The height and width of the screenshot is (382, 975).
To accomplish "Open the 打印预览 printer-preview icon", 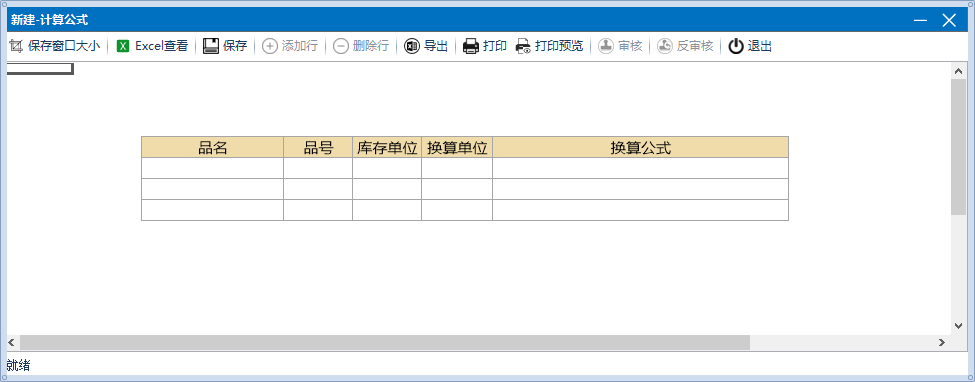I will 524,46.
